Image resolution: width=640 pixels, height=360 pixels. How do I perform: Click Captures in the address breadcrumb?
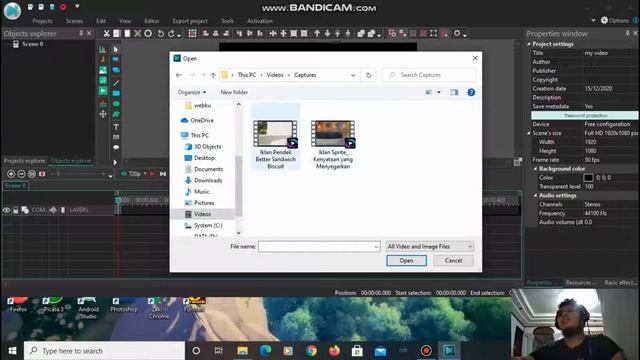(305, 75)
